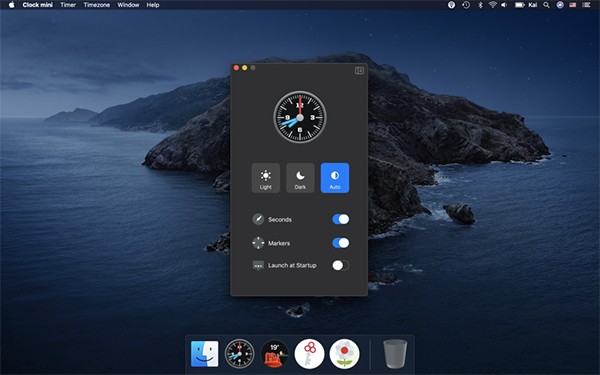Toggle the sidebar panel icon in window

[x=359, y=71]
